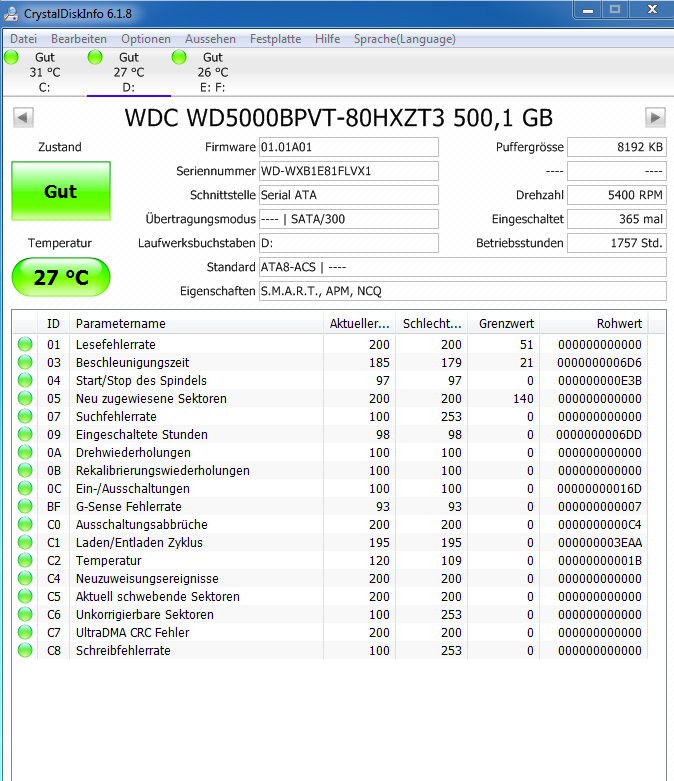Click the Schlecht... column header
The height and width of the screenshot is (781, 674).
coord(431,323)
